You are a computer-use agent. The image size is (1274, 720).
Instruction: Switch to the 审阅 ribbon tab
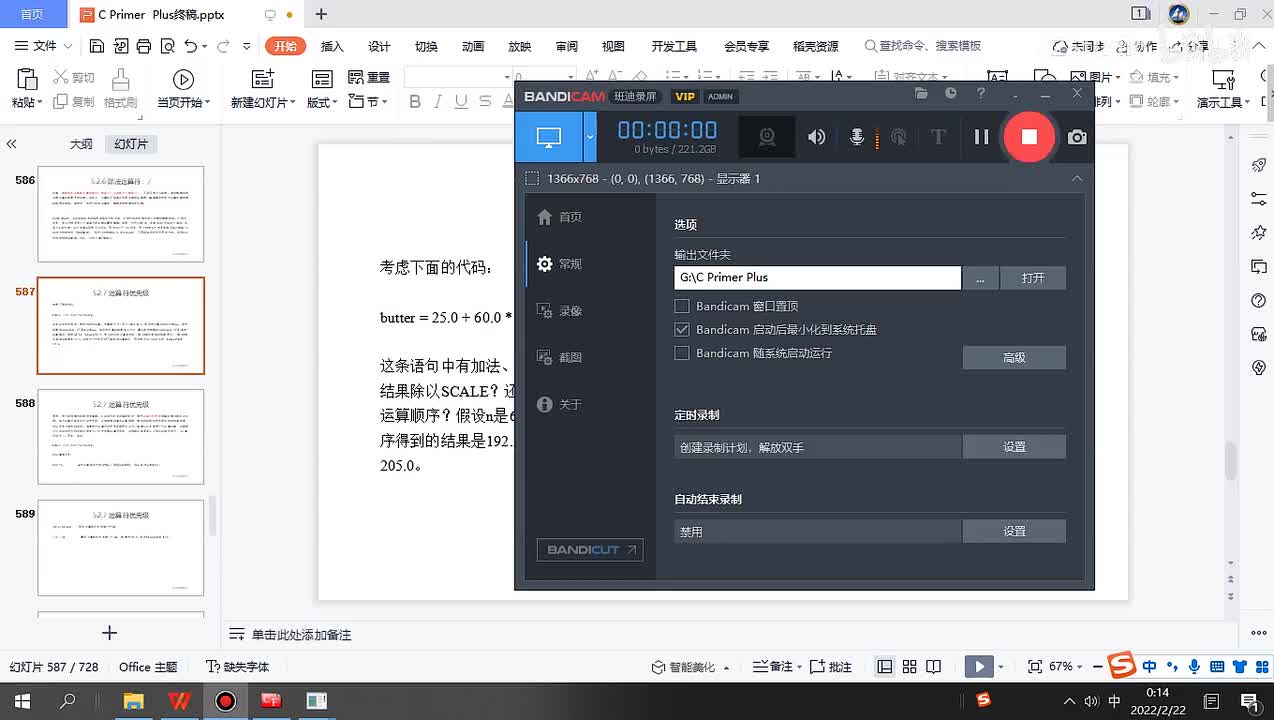pyautogui.click(x=567, y=46)
